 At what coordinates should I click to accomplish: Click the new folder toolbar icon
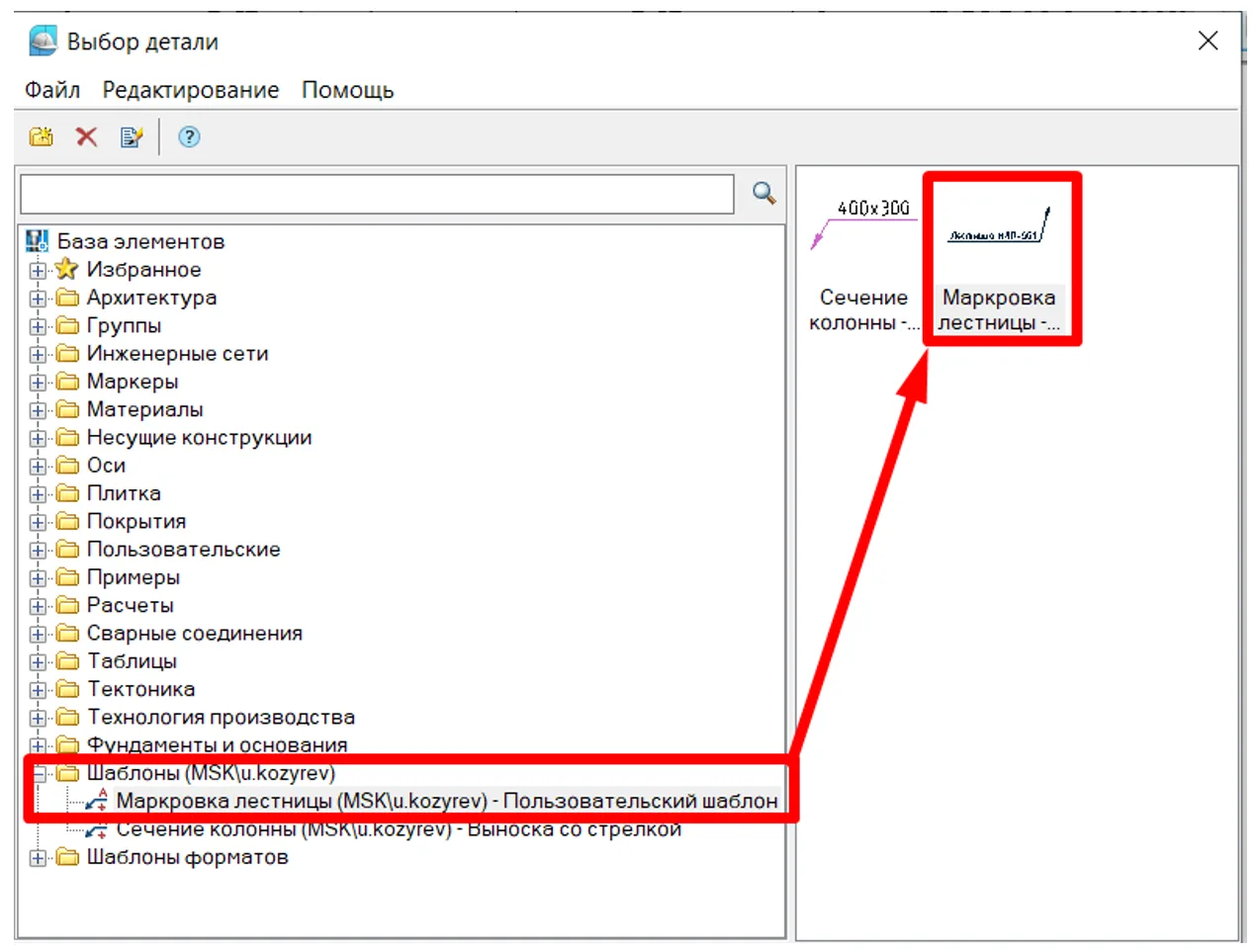coord(42,137)
